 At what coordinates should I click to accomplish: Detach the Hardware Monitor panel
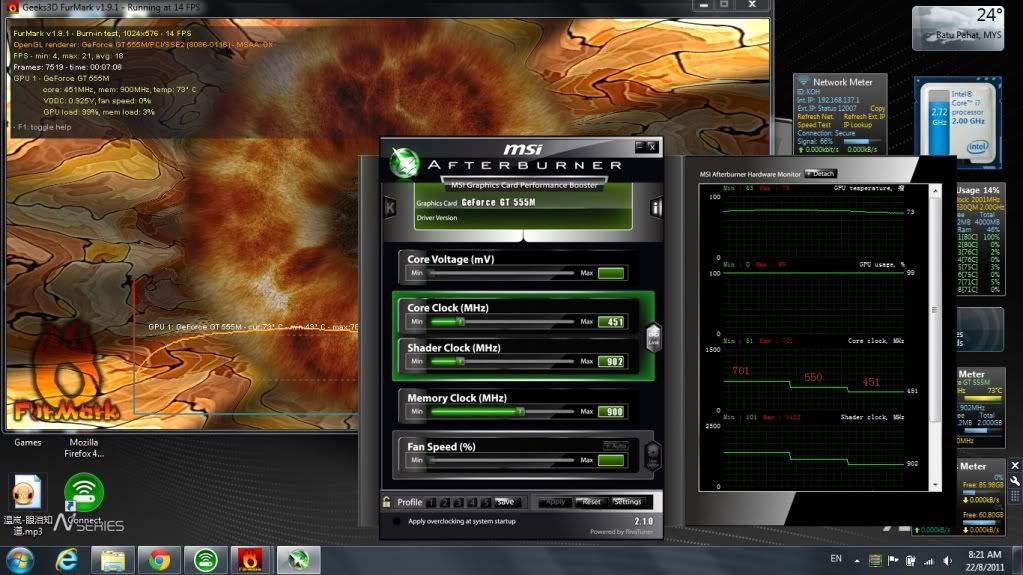coord(821,174)
